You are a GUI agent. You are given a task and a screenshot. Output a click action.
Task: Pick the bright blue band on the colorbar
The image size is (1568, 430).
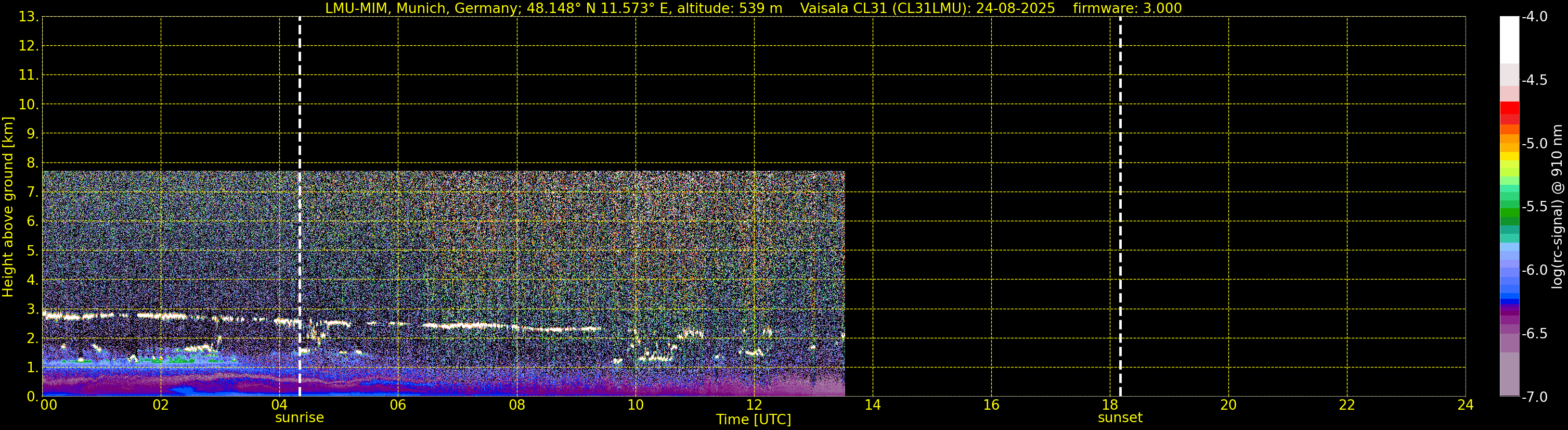tap(1510, 301)
